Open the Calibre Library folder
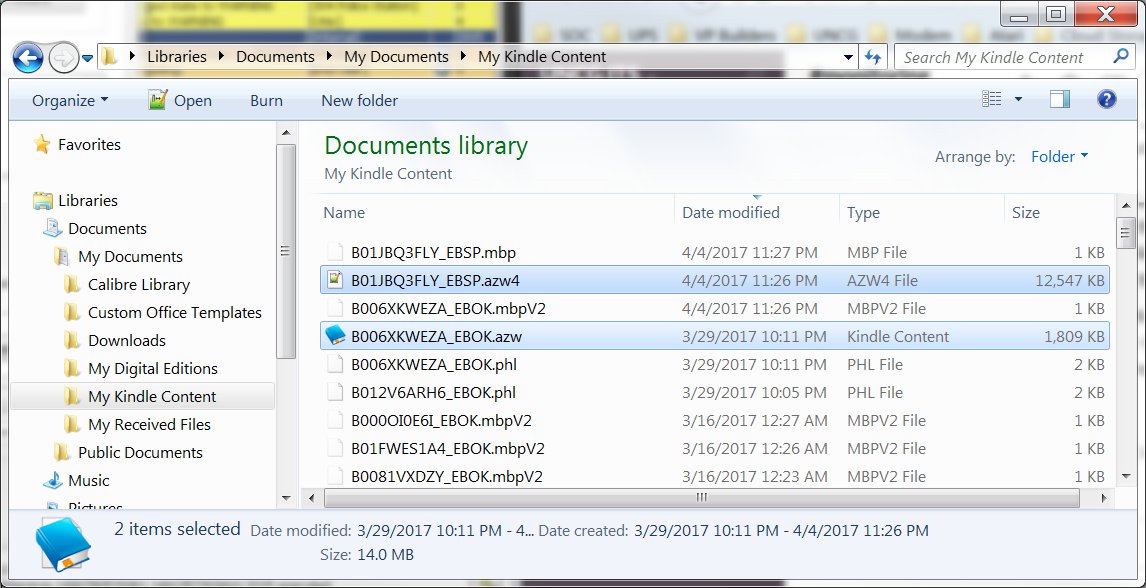 tap(139, 285)
